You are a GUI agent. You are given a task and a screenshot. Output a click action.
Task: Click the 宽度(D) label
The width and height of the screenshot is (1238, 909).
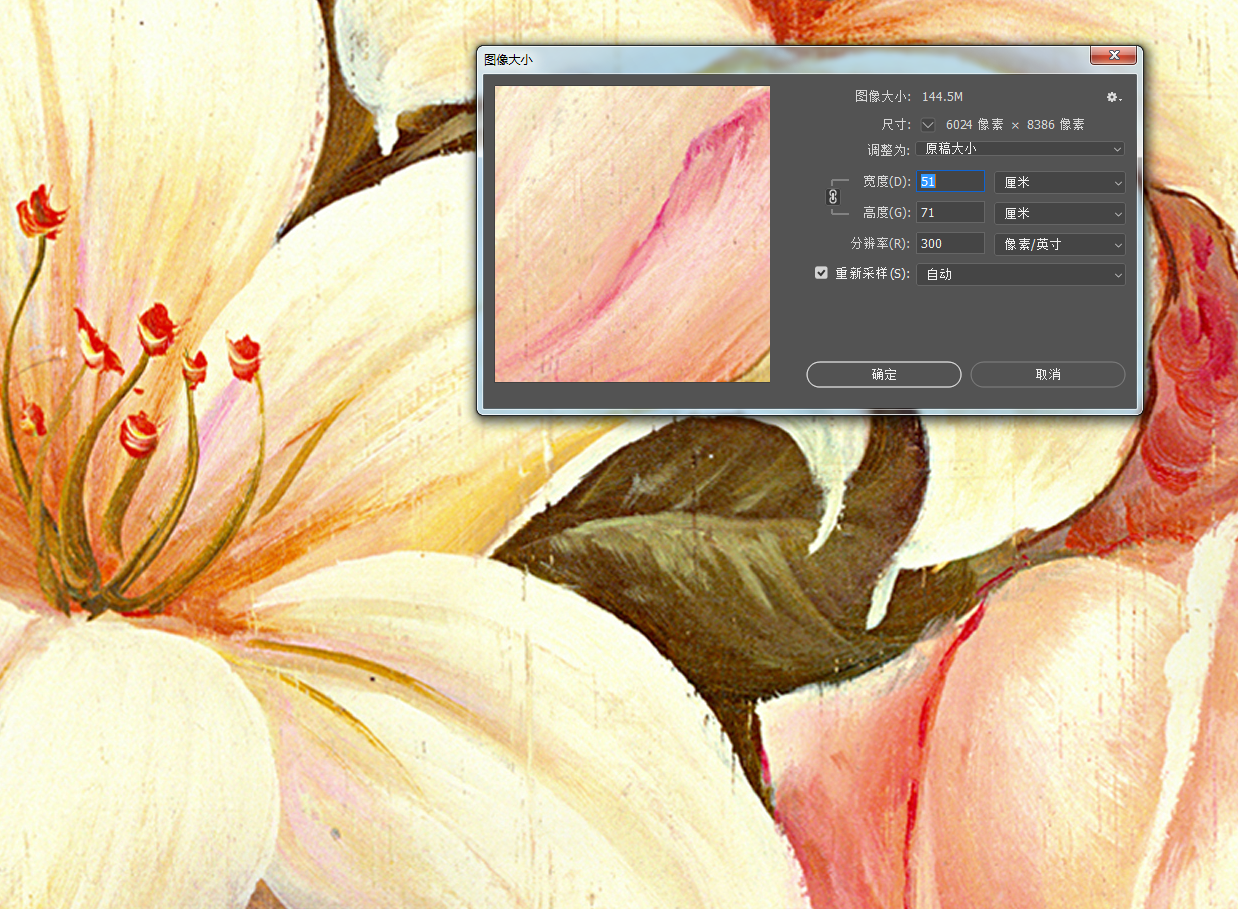coord(887,182)
